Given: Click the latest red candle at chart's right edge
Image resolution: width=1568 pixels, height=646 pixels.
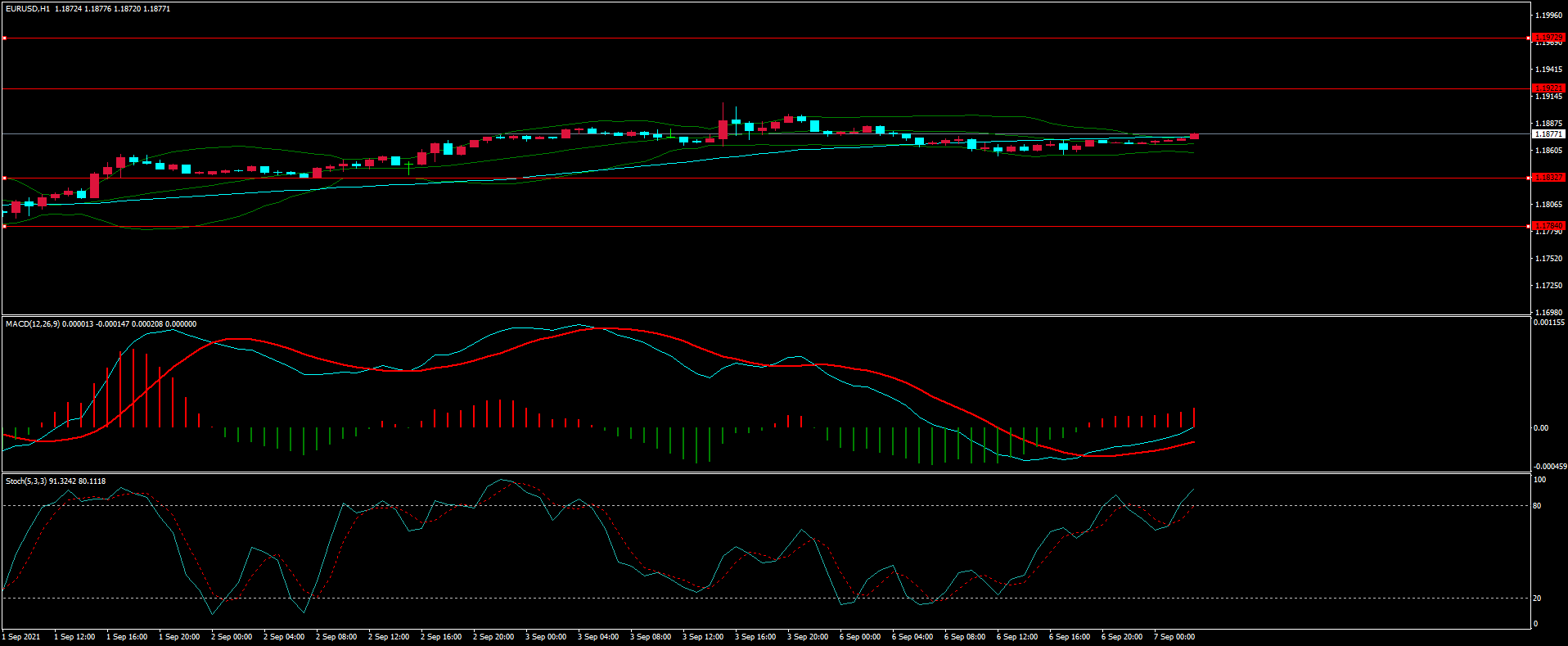Looking at the screenshot, I should click(x=1194, y=136).
